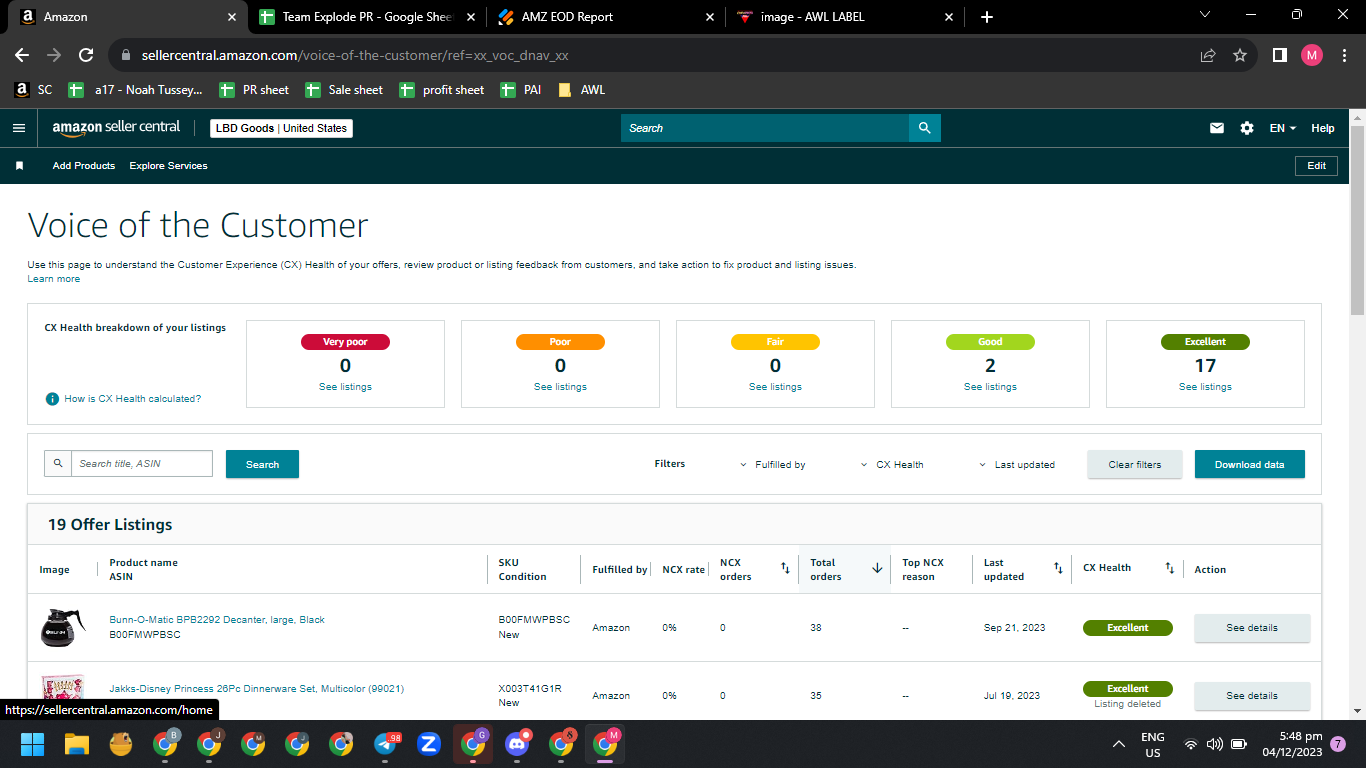Open the Seller Central hamburger menu
Image resolution: width=1366 pixels, height=768 pixels.
[19, 128]
